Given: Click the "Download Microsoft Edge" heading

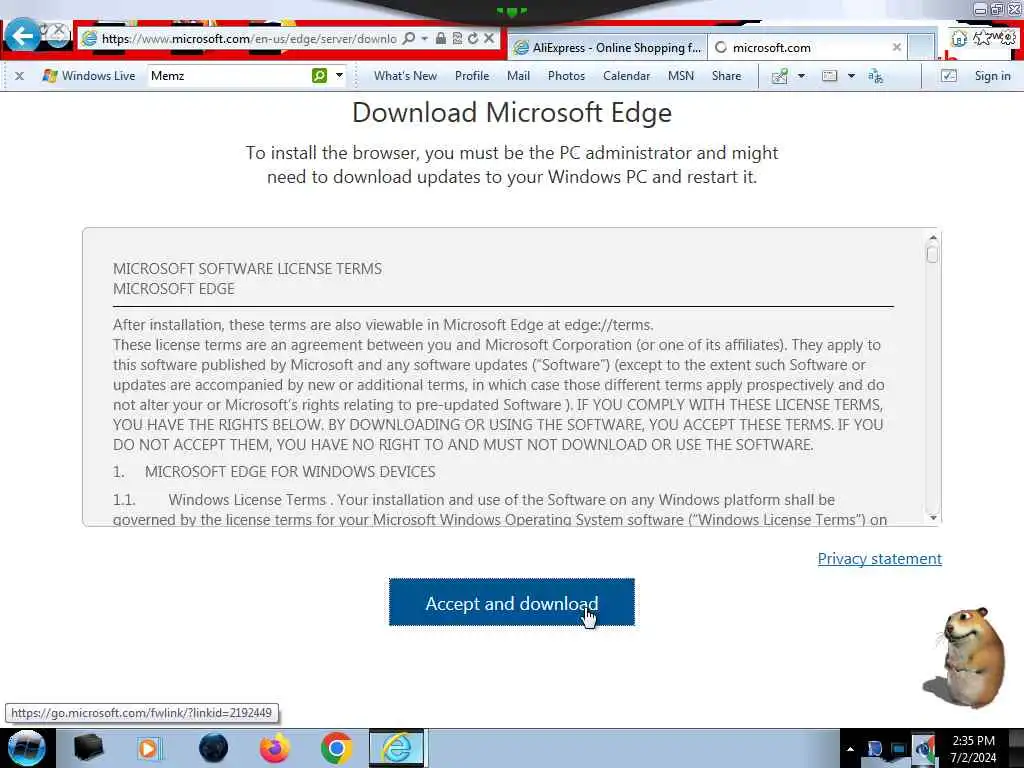Looking at the screenshot, I should tap(512, 112).
